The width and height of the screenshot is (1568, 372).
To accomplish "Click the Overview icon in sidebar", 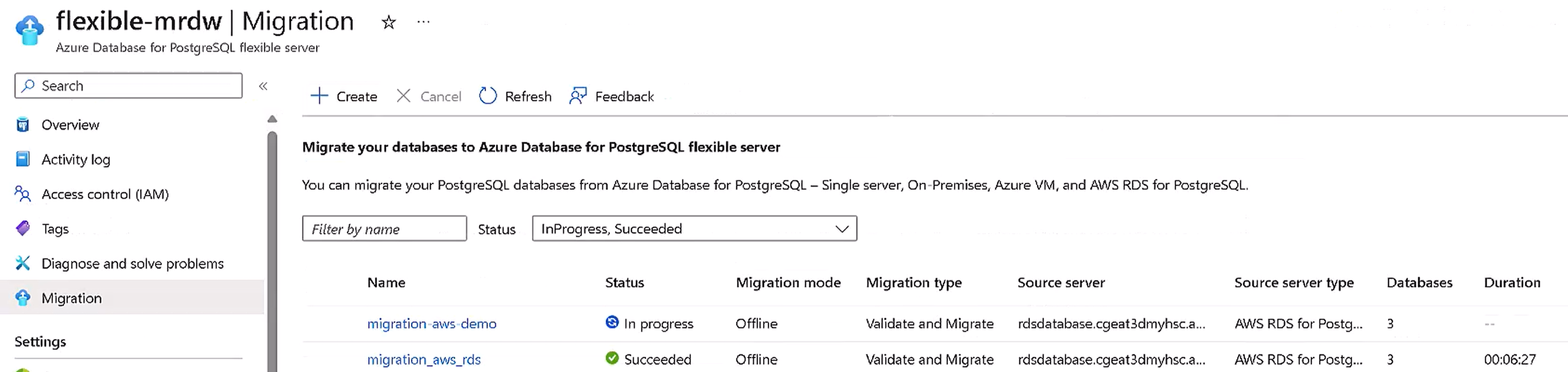I will [22, 125].
